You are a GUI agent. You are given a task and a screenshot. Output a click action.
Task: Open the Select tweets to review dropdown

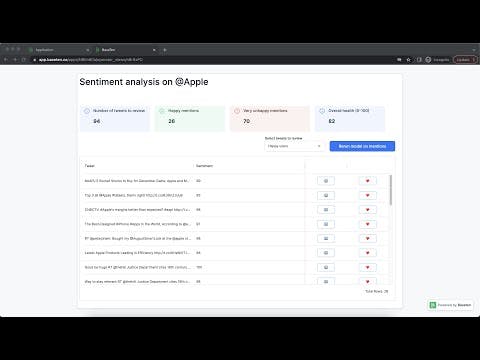(x=294, y=146)
